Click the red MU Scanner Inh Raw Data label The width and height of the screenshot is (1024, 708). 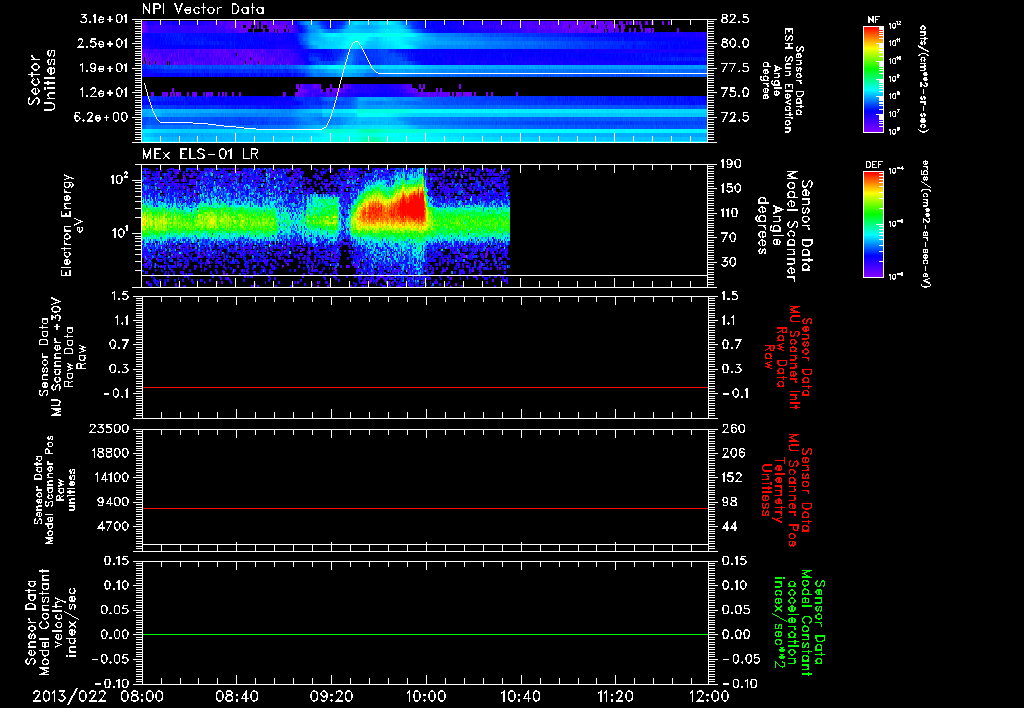click(790, 357)
